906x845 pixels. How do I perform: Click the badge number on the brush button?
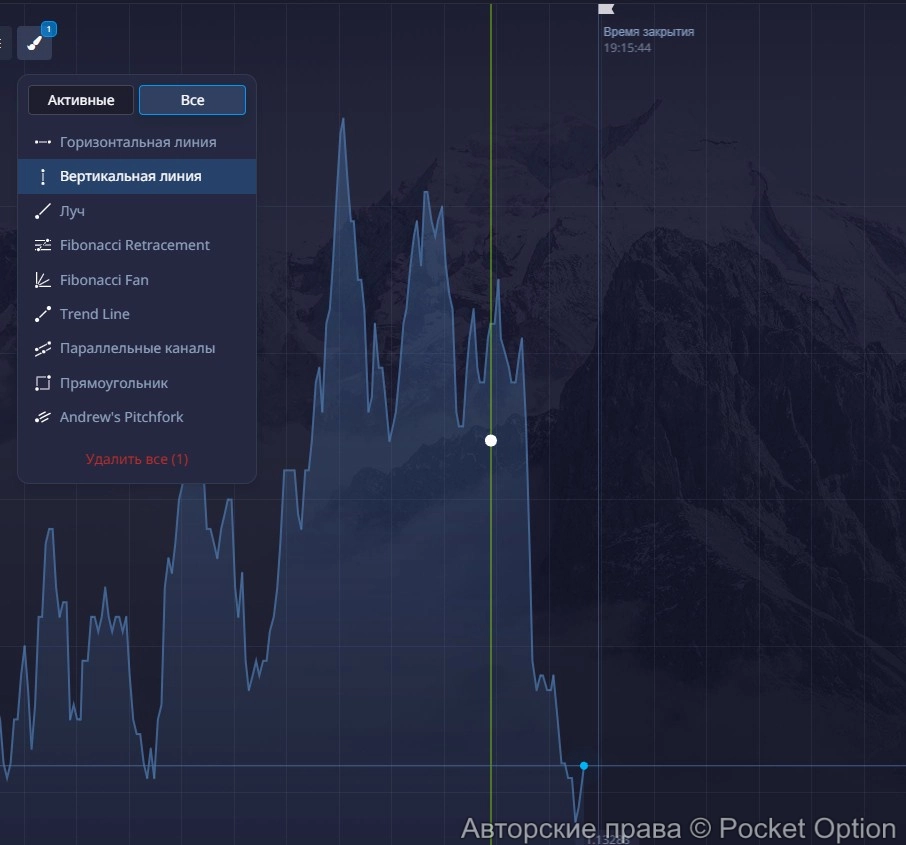click(50, 29)
